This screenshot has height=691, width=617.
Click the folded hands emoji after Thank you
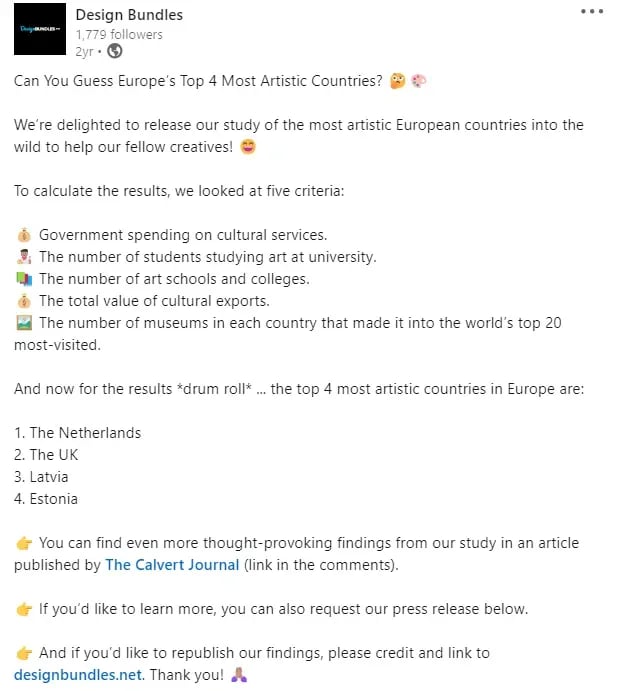point(239,675)
